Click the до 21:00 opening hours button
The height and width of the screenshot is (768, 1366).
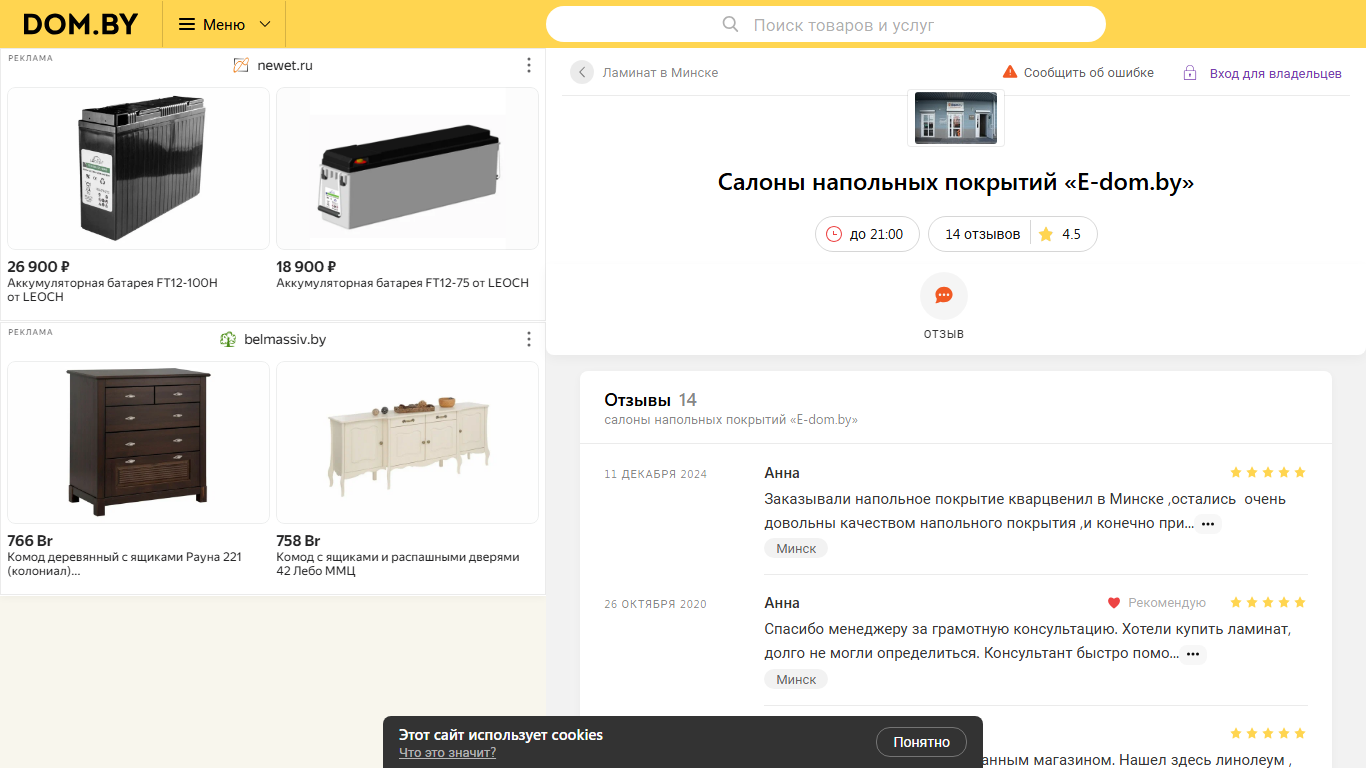click(867, 234)
